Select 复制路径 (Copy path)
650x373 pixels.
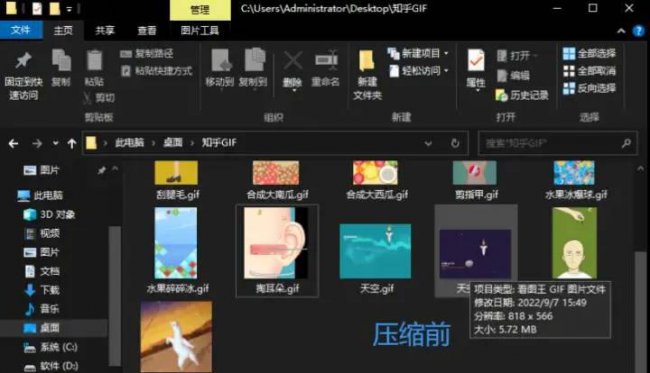(x=147, y=53)
